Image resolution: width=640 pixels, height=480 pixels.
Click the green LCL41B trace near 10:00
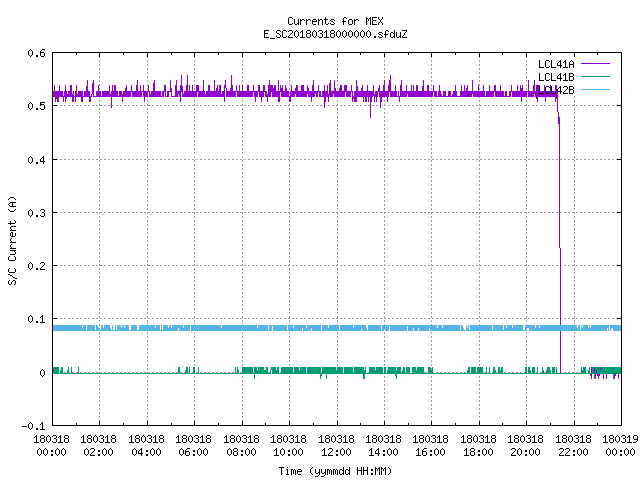pos(289,370)
